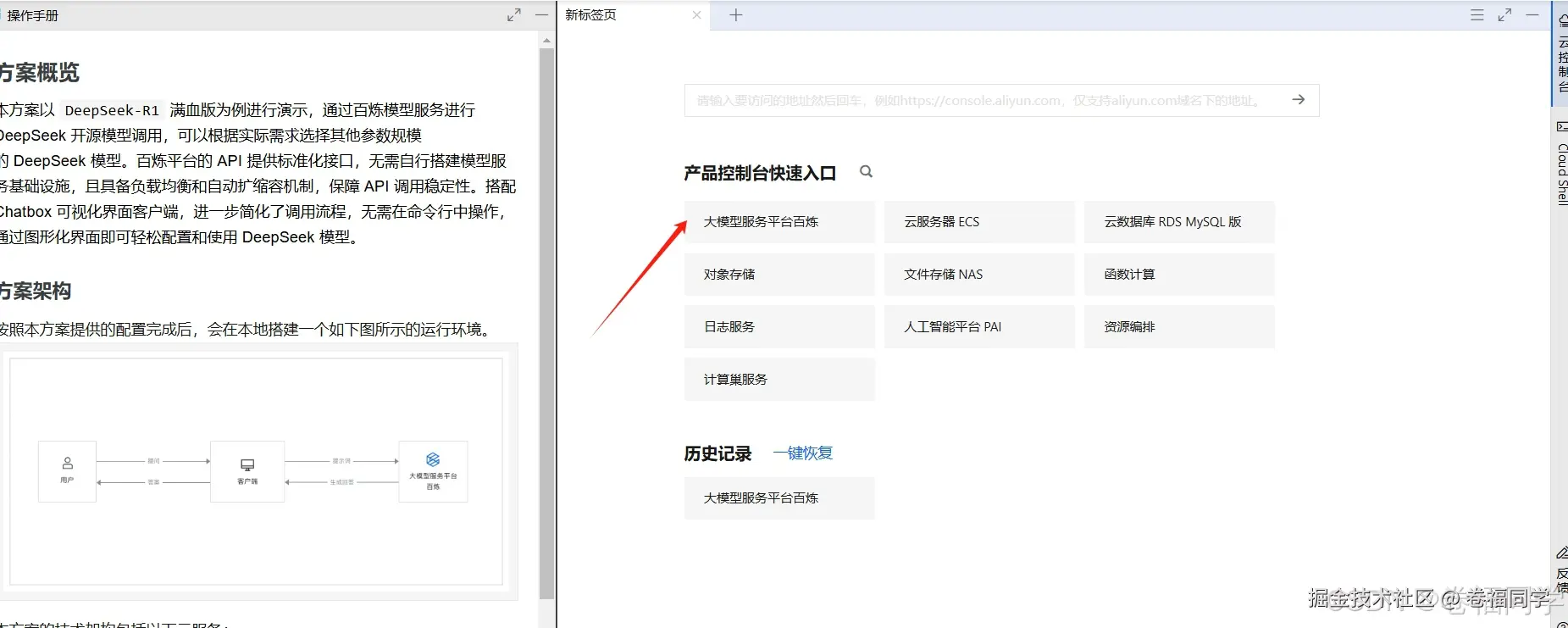Click the 产品控制台快速入口 heading
1568x628 pixels.
[x=760, y=174]
